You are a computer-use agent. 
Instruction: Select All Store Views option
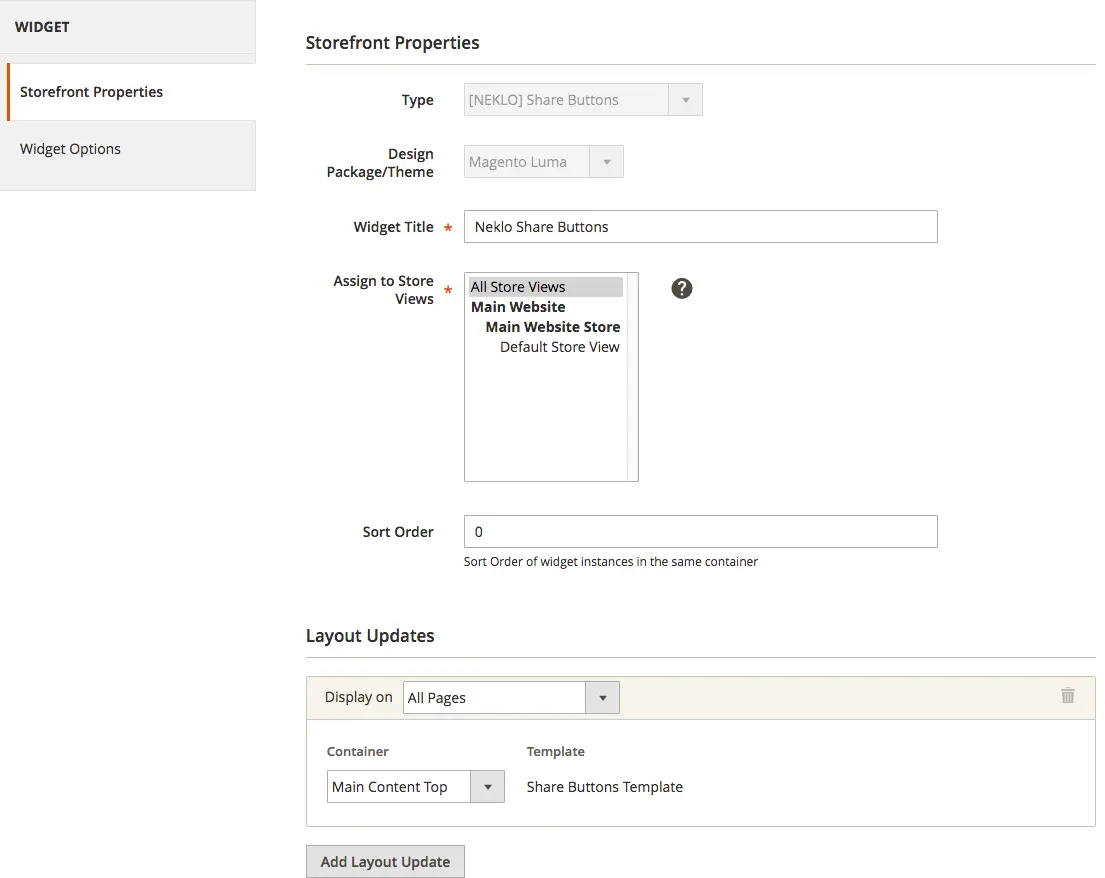(546, 287)
